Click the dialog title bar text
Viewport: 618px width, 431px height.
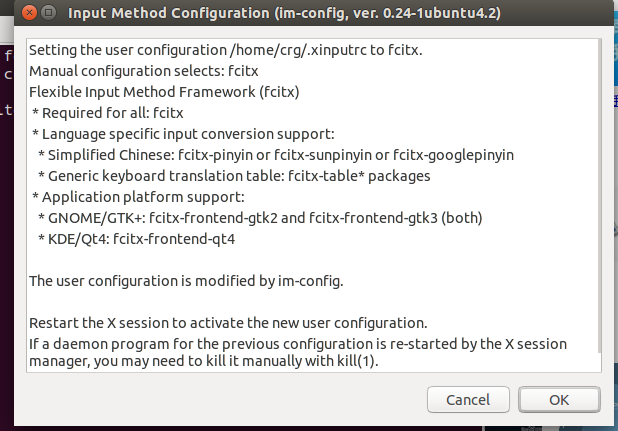click(x=284, y=13)
